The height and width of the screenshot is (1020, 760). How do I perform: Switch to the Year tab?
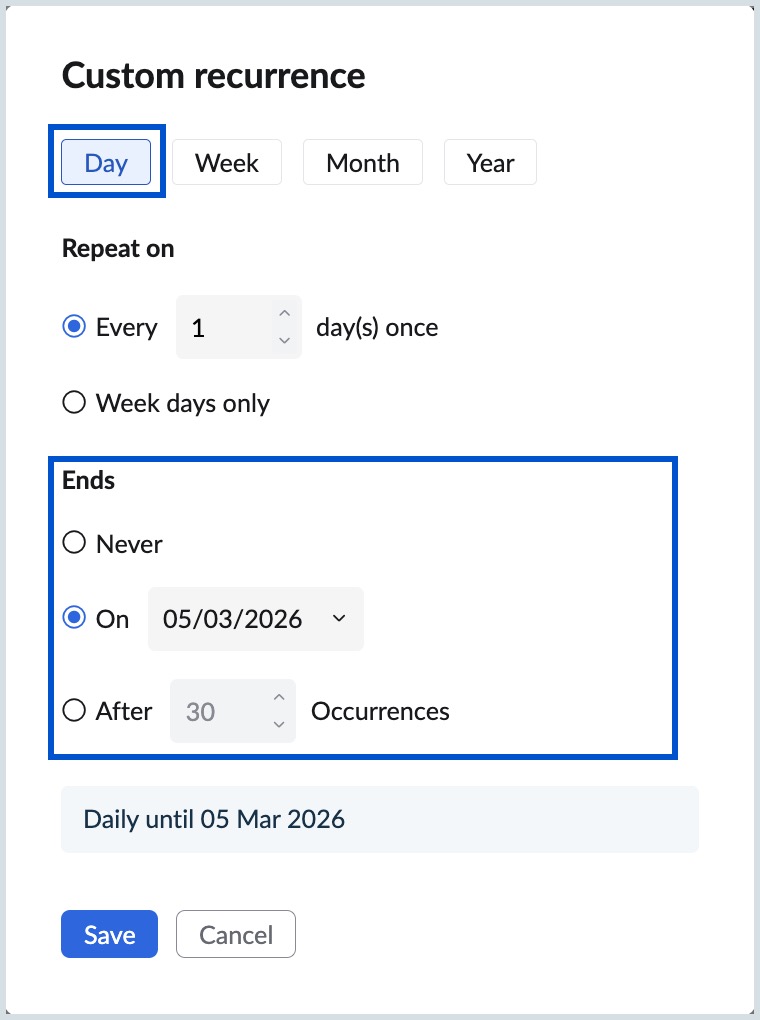pos(490,162)
